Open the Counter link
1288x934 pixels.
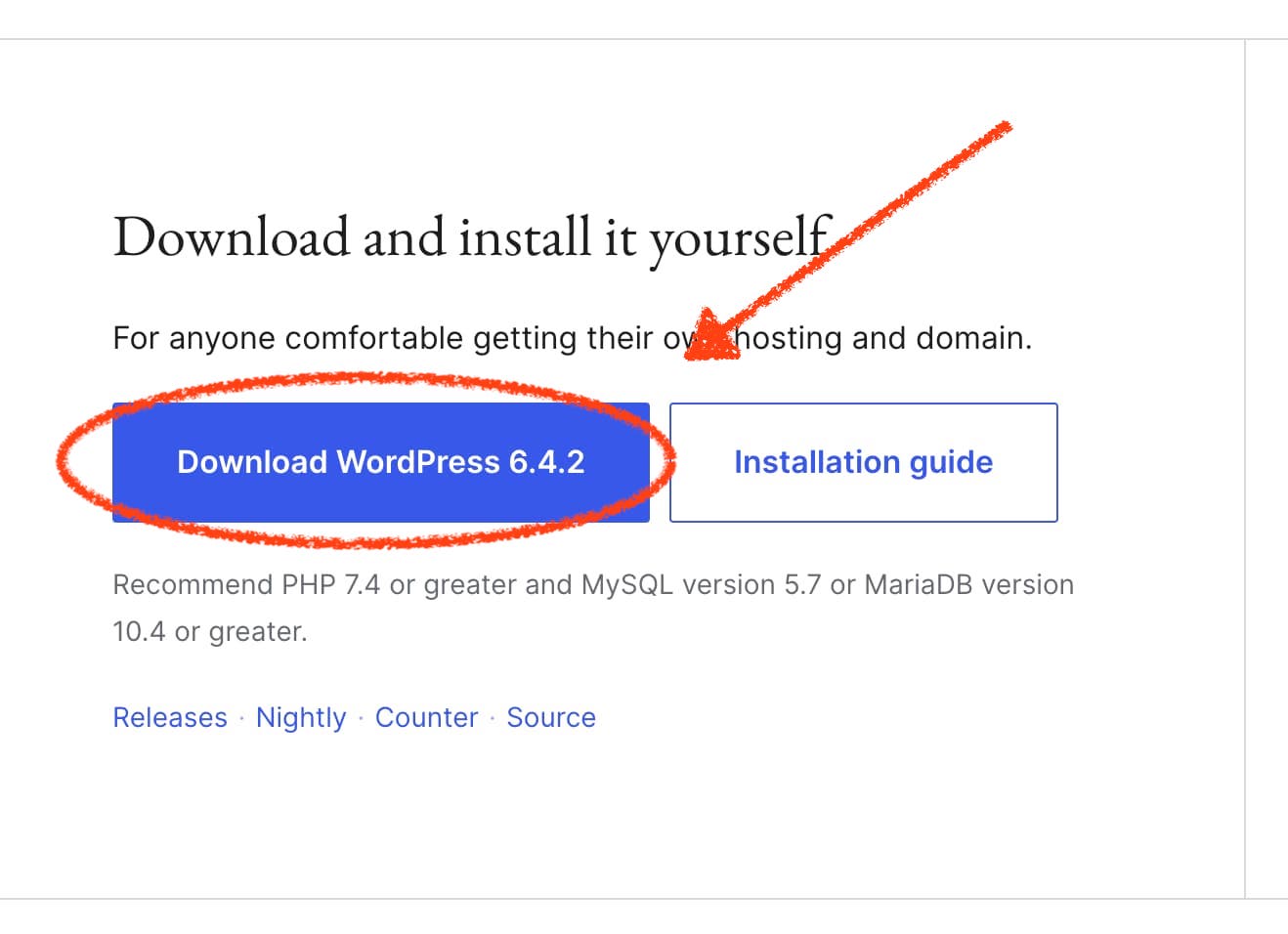[x=427, y=717]
